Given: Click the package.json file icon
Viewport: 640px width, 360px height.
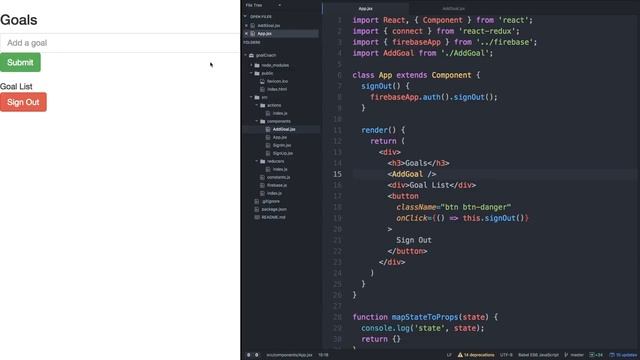Looking at the screenshot, I should point(257,209).
